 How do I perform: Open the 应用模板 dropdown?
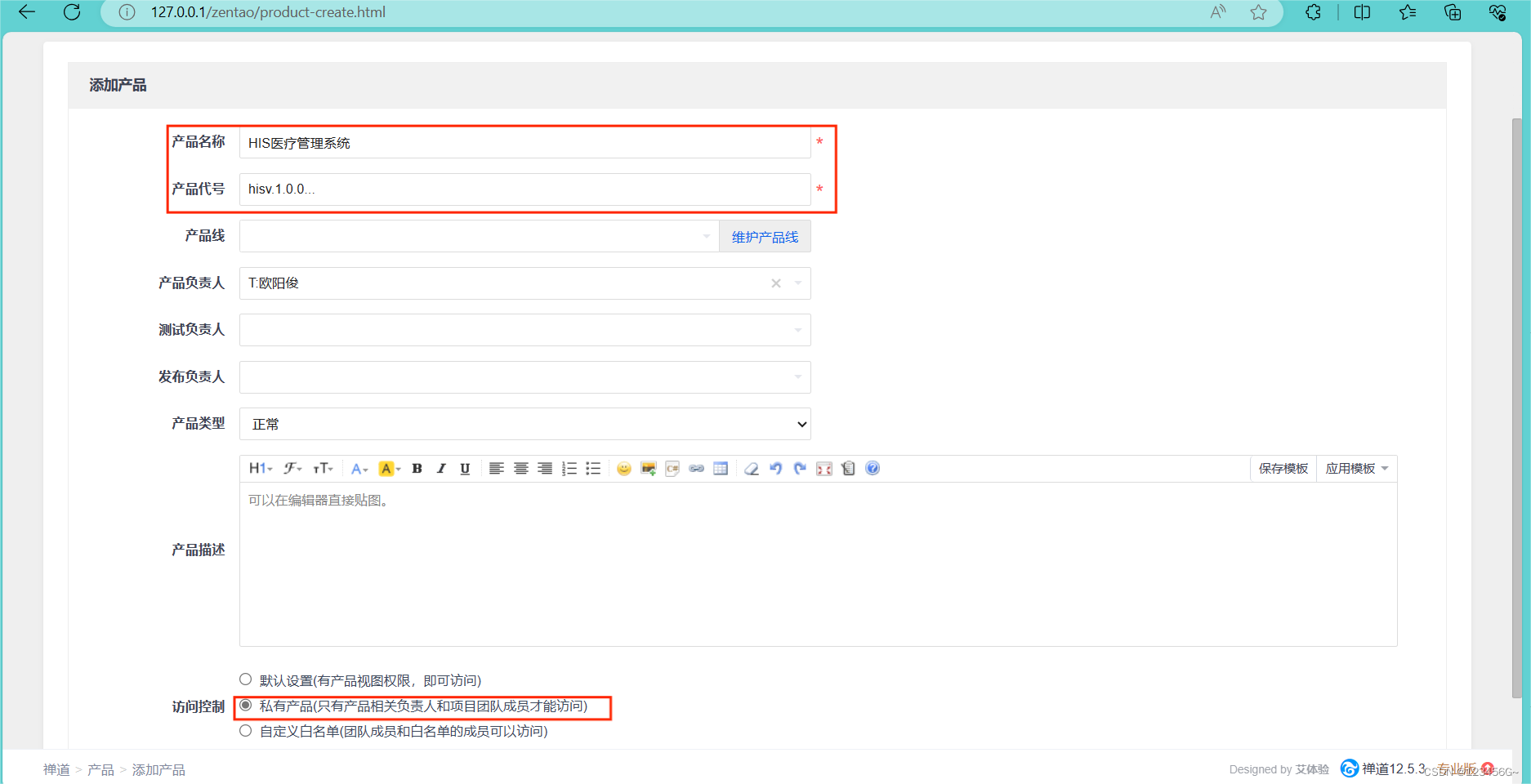click(x=1356, y=469)
